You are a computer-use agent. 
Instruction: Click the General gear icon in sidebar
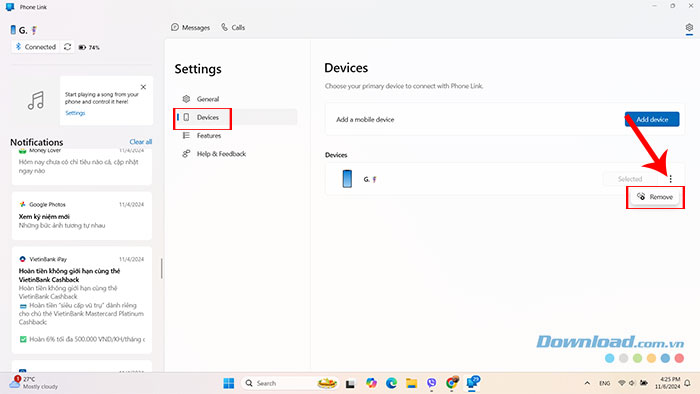[186, 99]
